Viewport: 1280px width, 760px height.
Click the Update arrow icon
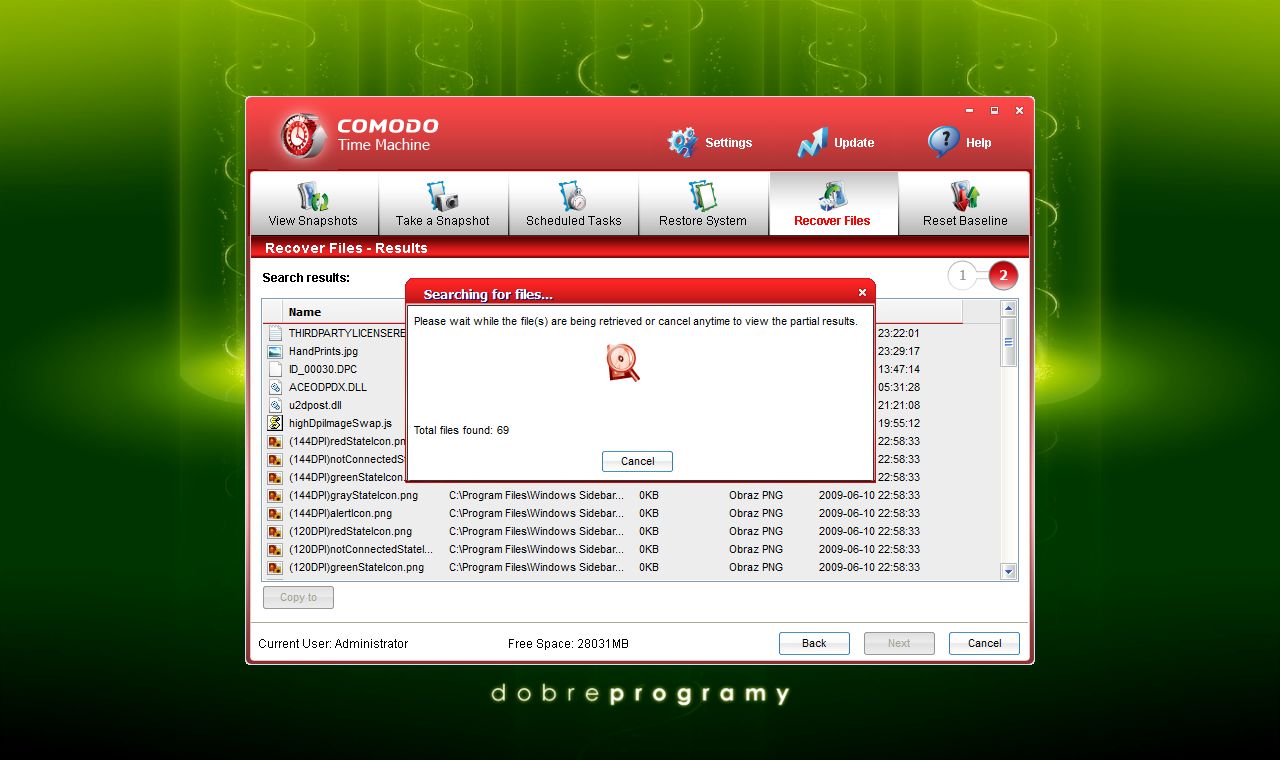click(812, 142)
